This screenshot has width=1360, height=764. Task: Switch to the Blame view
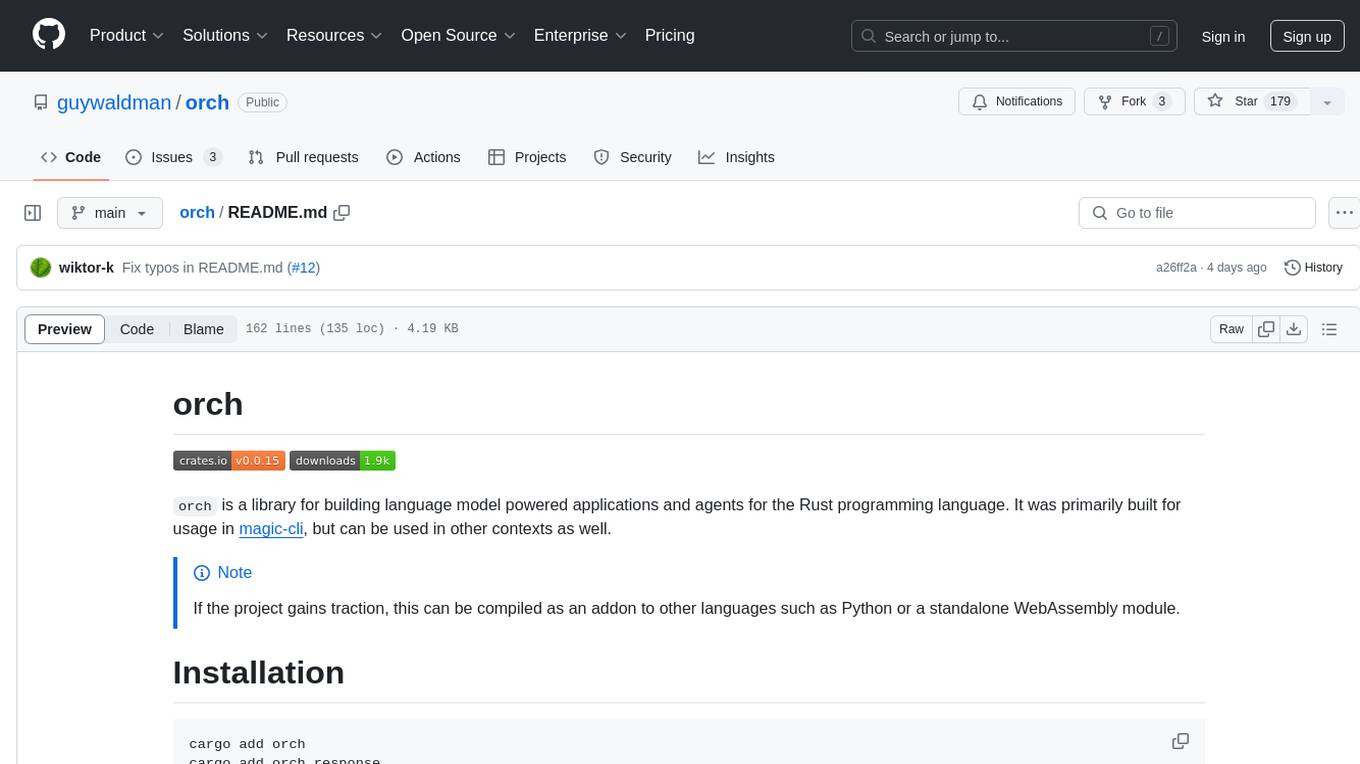[x=204, y=329]
